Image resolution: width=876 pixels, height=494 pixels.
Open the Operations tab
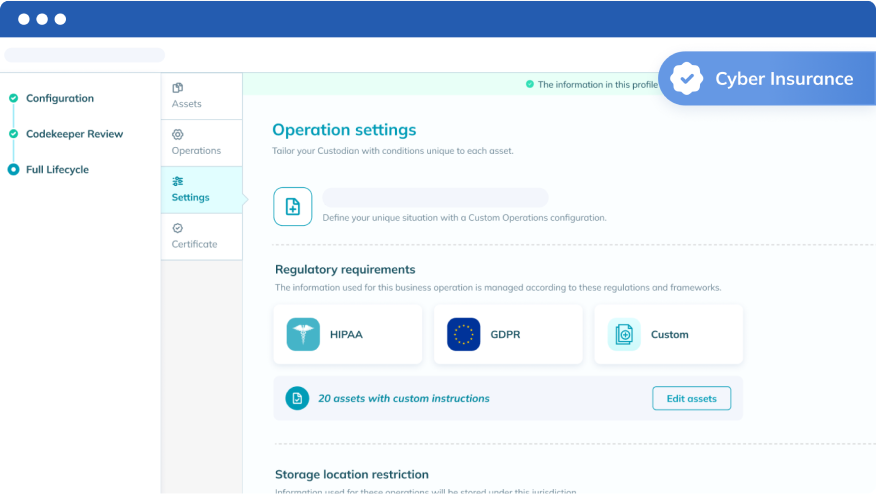point(202,143)
